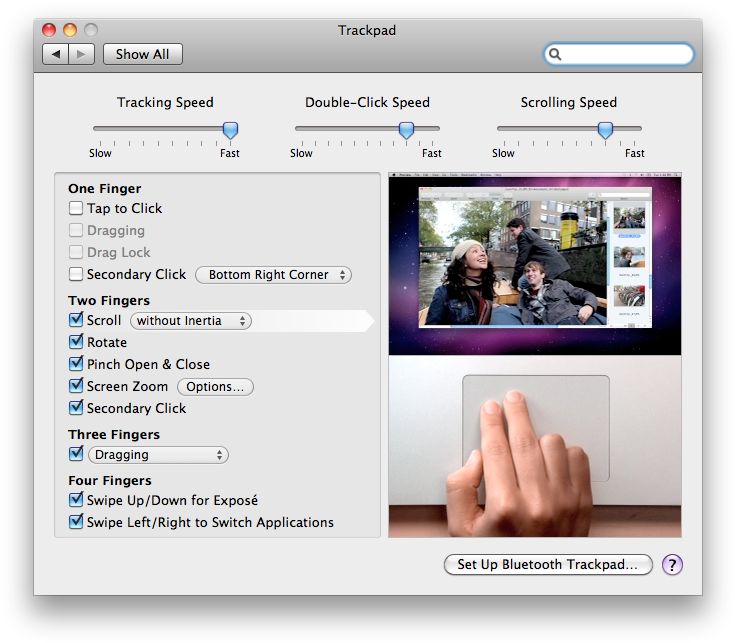Image resolution: width=735 pixels, height=643 pixels.
Task: Open Screen Zoom Options button
Action: [215, 387]
